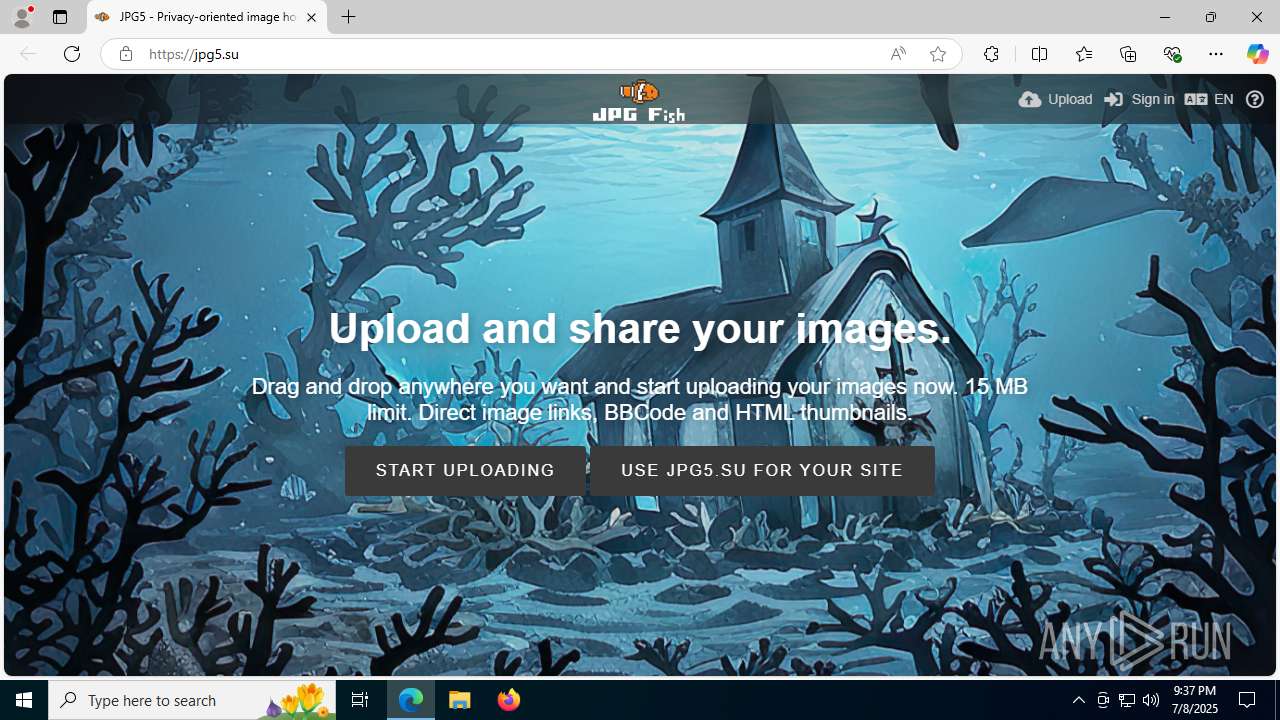This screenshot has width=1280, height=720.
Task: Click USE JPG5.SU FOR YOUR SITE button
Action: 762,470
